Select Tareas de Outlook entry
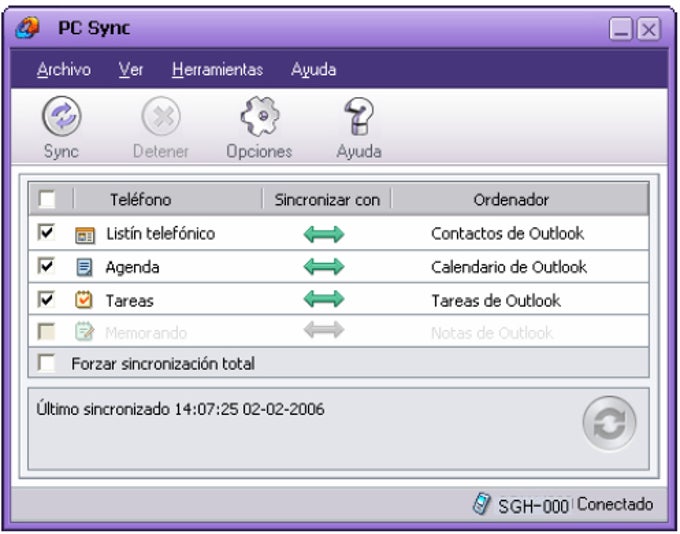 496,301
